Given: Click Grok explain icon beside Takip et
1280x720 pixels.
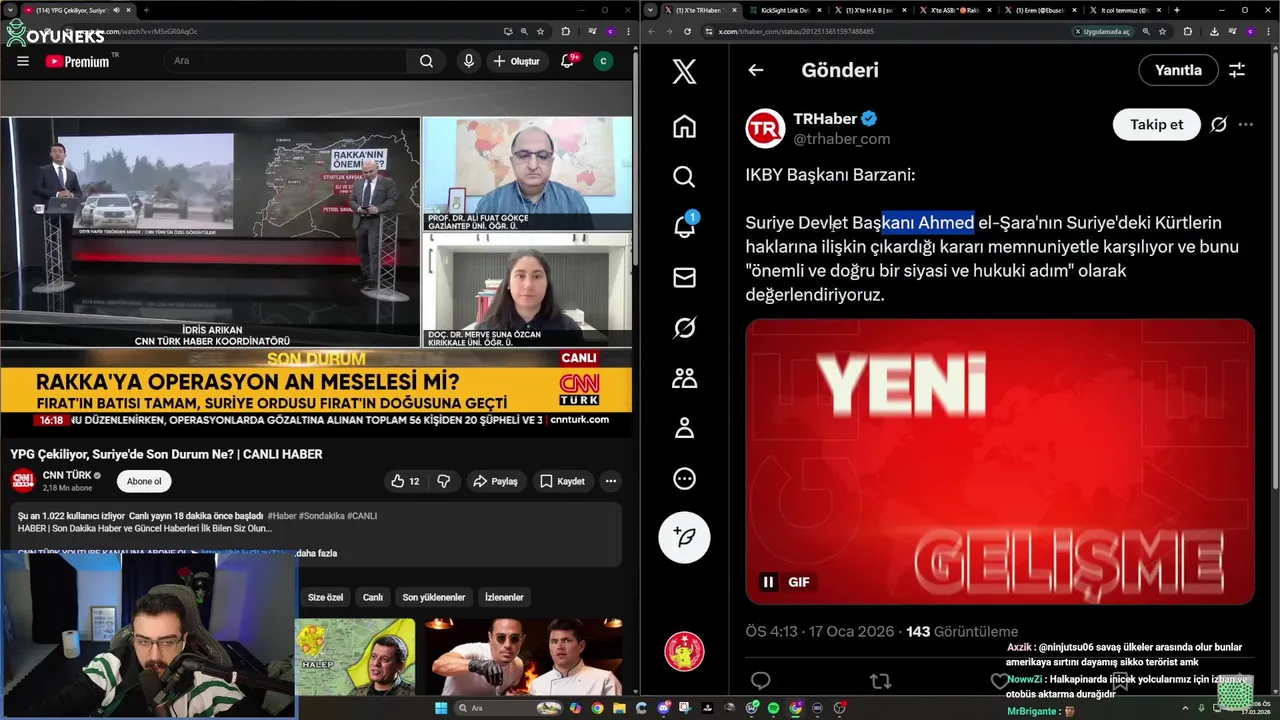Looking at the screenshot, I should (x=1218, y=125).
